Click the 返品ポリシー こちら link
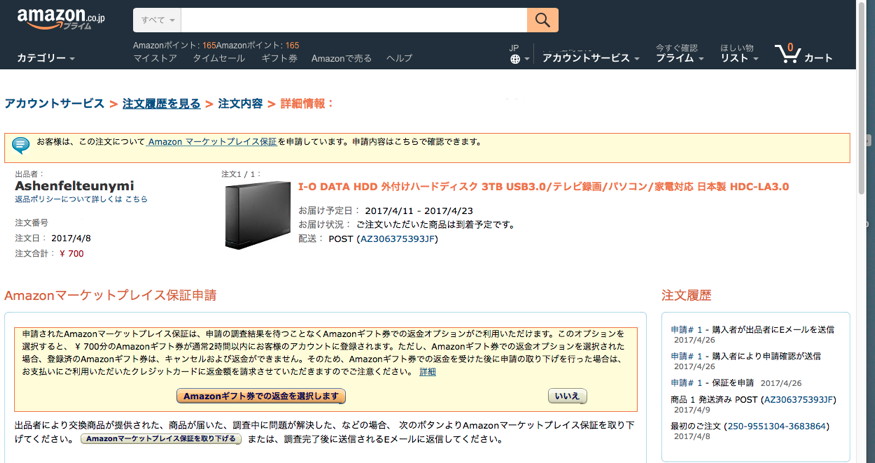Screen dimensions: 875x463 136,199
